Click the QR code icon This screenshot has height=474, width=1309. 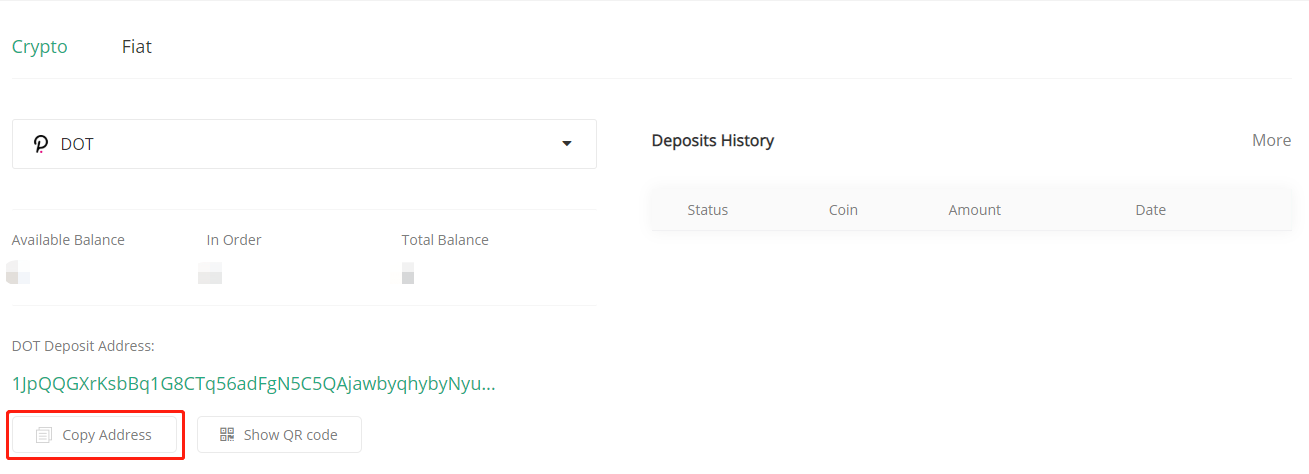(227, 435)
